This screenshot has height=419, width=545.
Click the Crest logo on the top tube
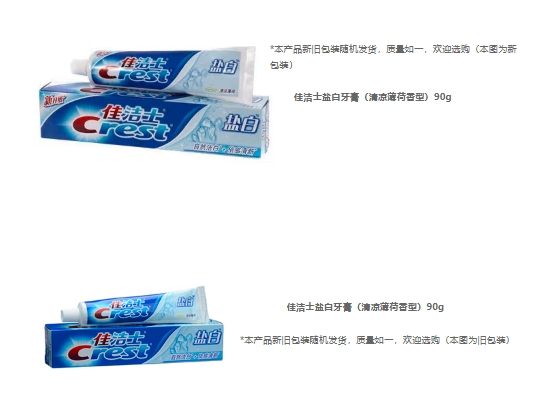[x=134, y=75]
